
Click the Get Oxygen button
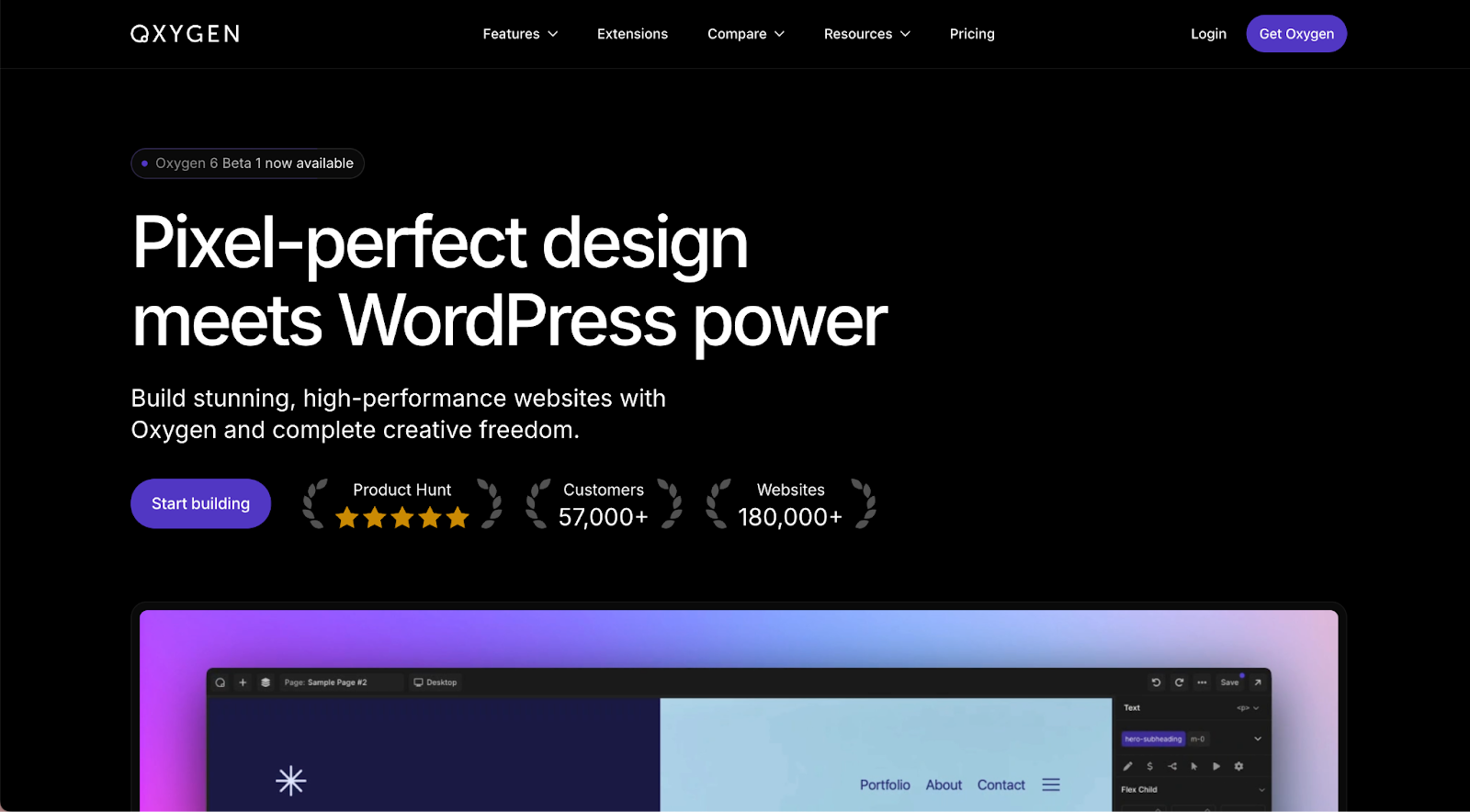coord(1295,34)
